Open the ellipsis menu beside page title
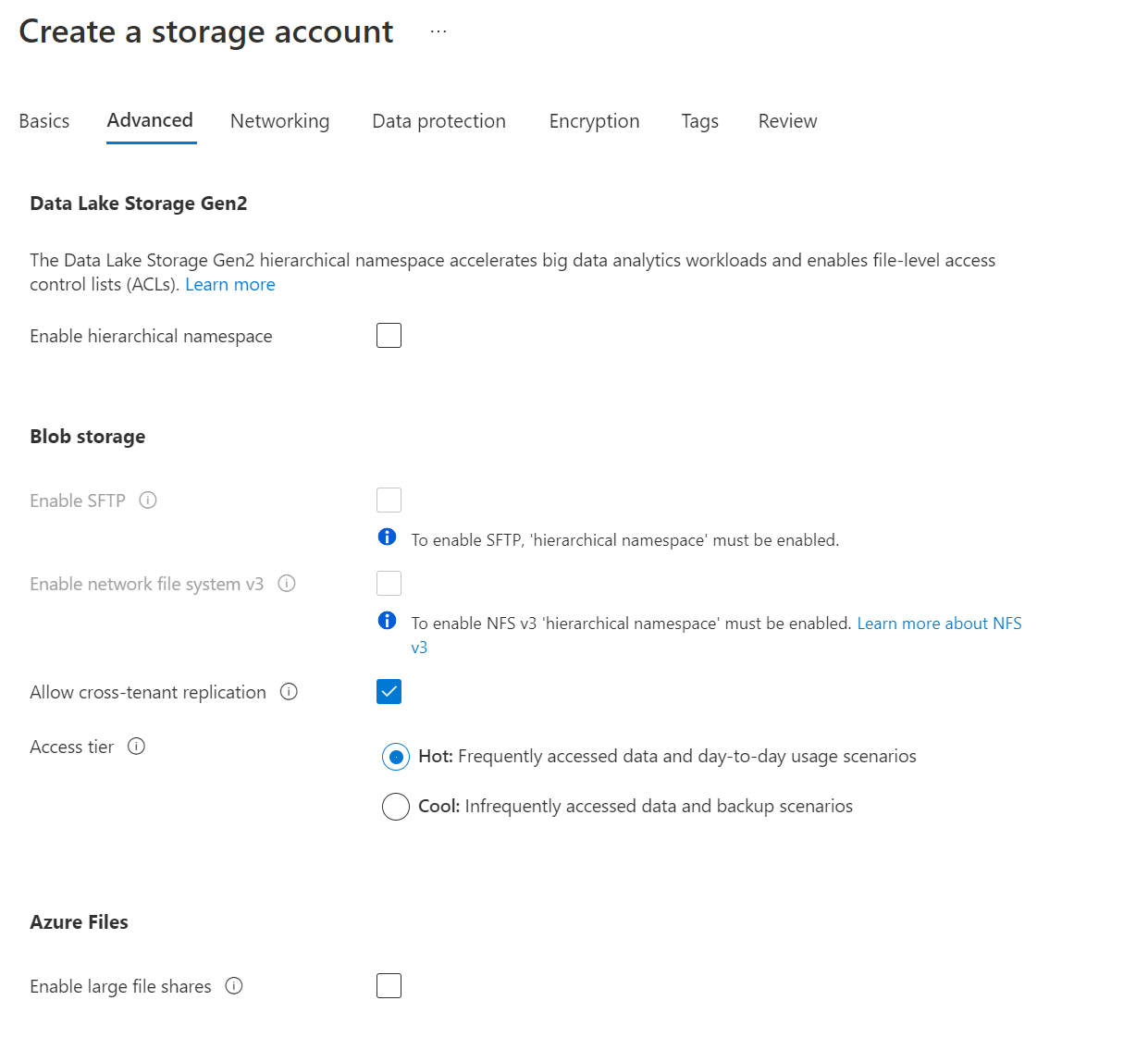Screen dimensions: 1148x1050 click(x=438, y=32)
